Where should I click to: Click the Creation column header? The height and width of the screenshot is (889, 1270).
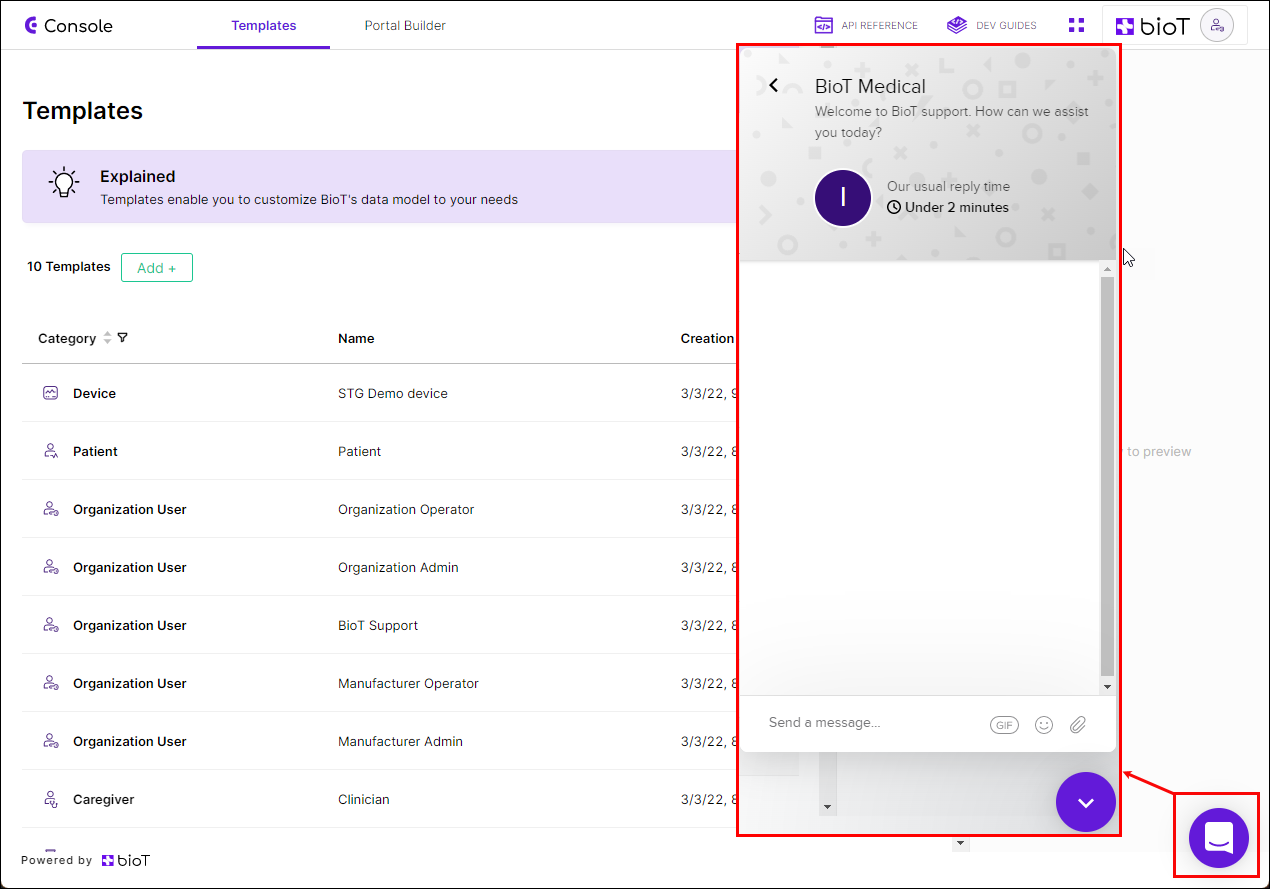707,338
